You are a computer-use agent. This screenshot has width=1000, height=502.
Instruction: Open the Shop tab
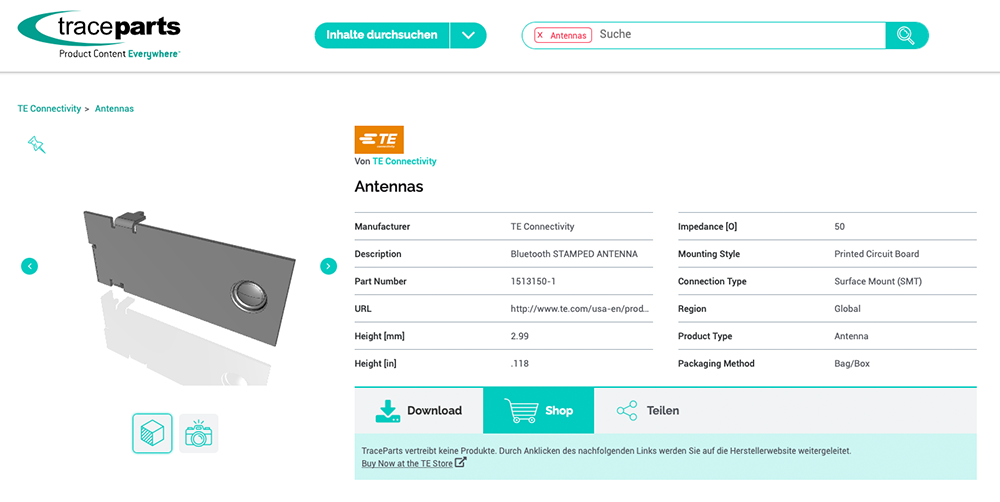[539, 411]
